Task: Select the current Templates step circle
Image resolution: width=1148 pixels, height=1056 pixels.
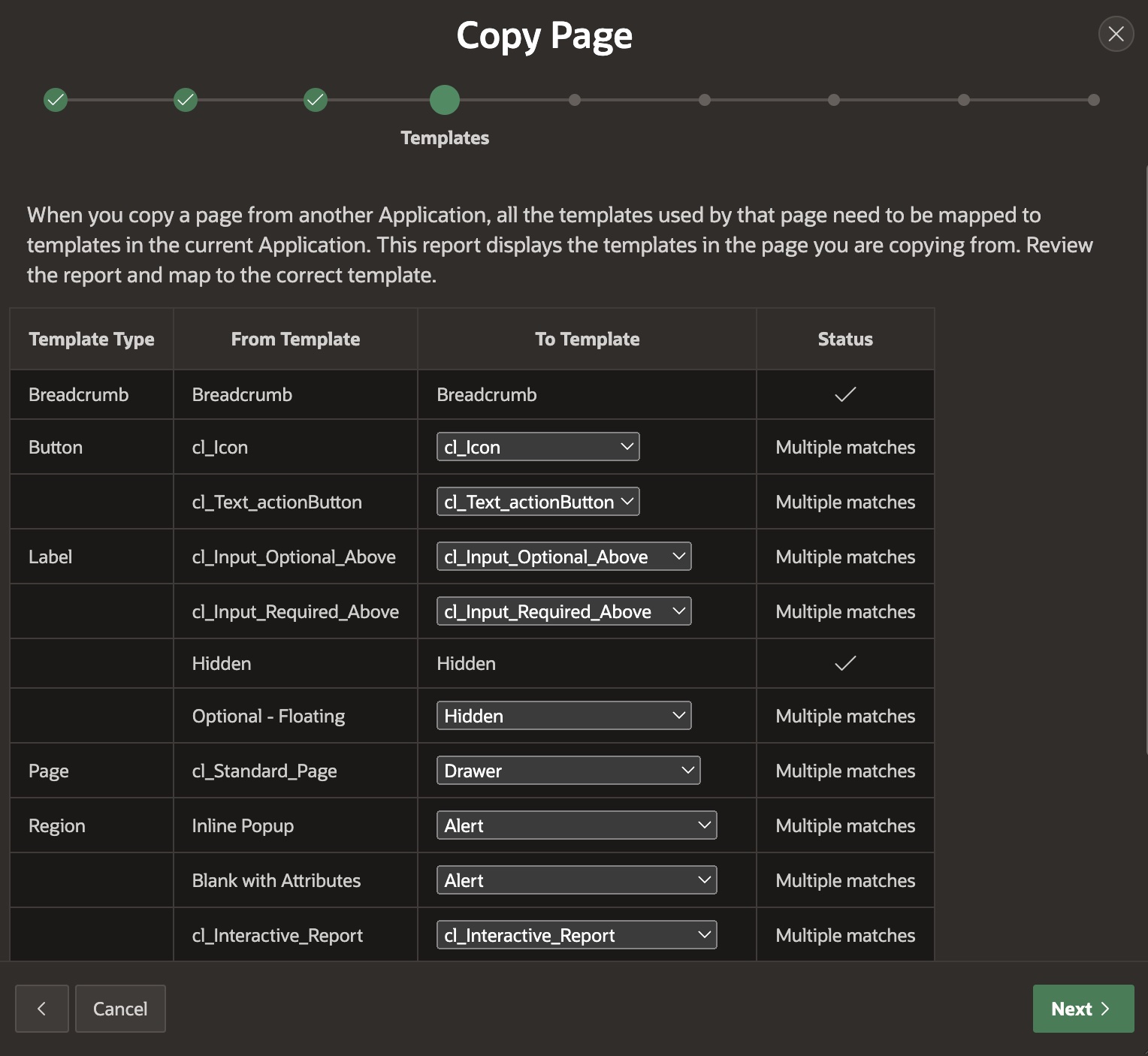Action: pos(445,100)
